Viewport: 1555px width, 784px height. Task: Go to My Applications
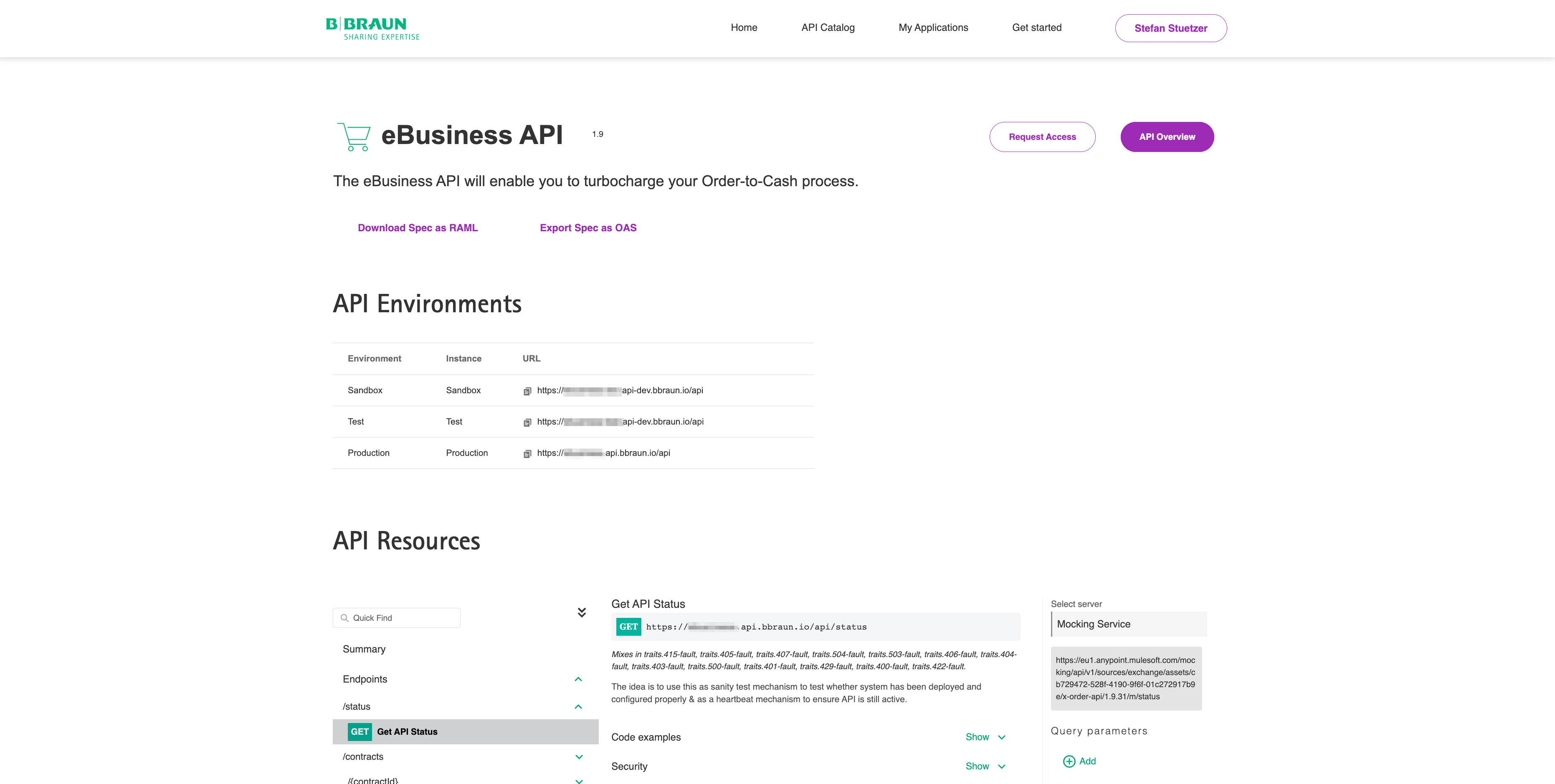pos(933,28)
